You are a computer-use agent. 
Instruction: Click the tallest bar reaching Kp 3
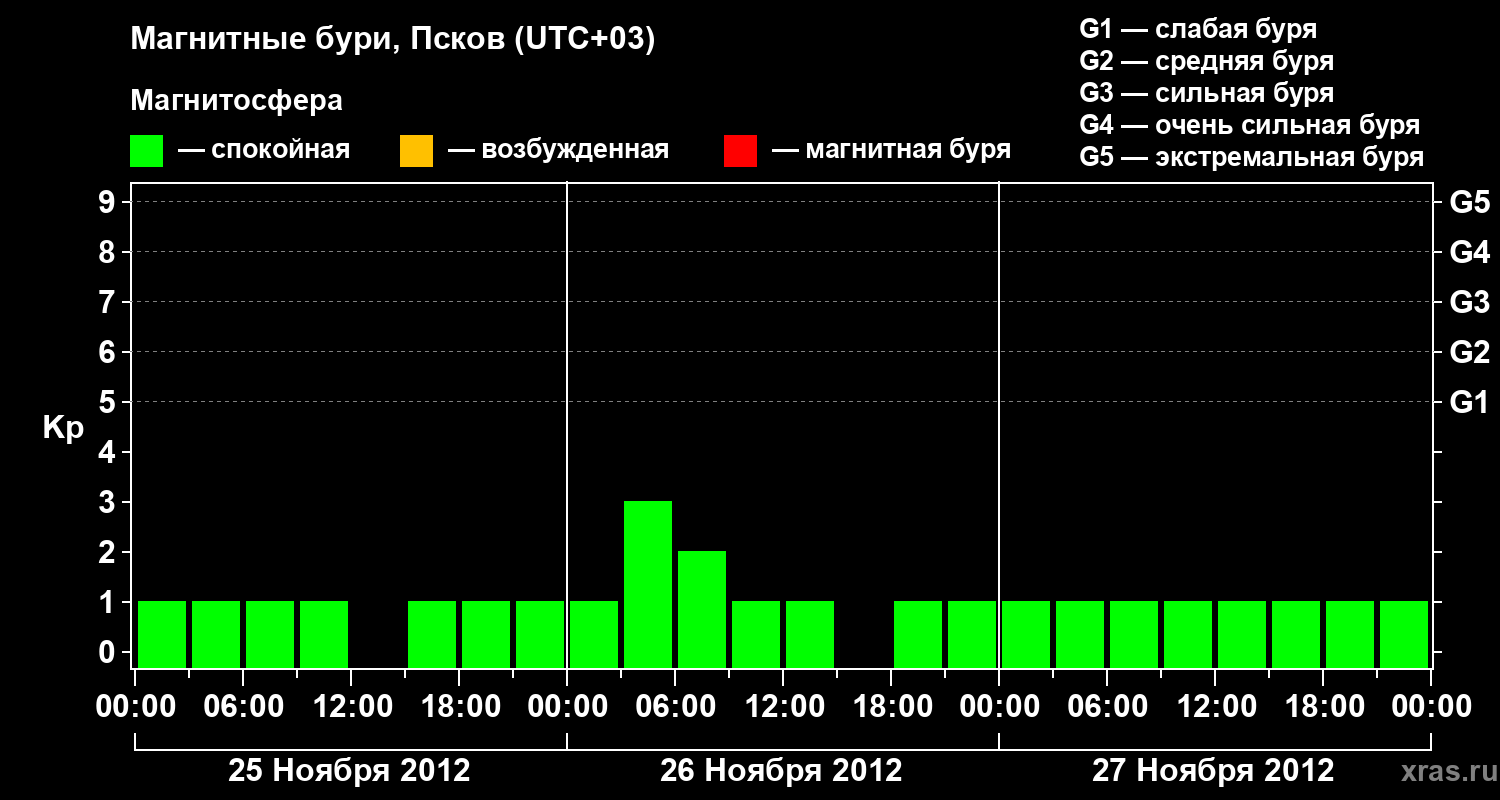point(648,584)
